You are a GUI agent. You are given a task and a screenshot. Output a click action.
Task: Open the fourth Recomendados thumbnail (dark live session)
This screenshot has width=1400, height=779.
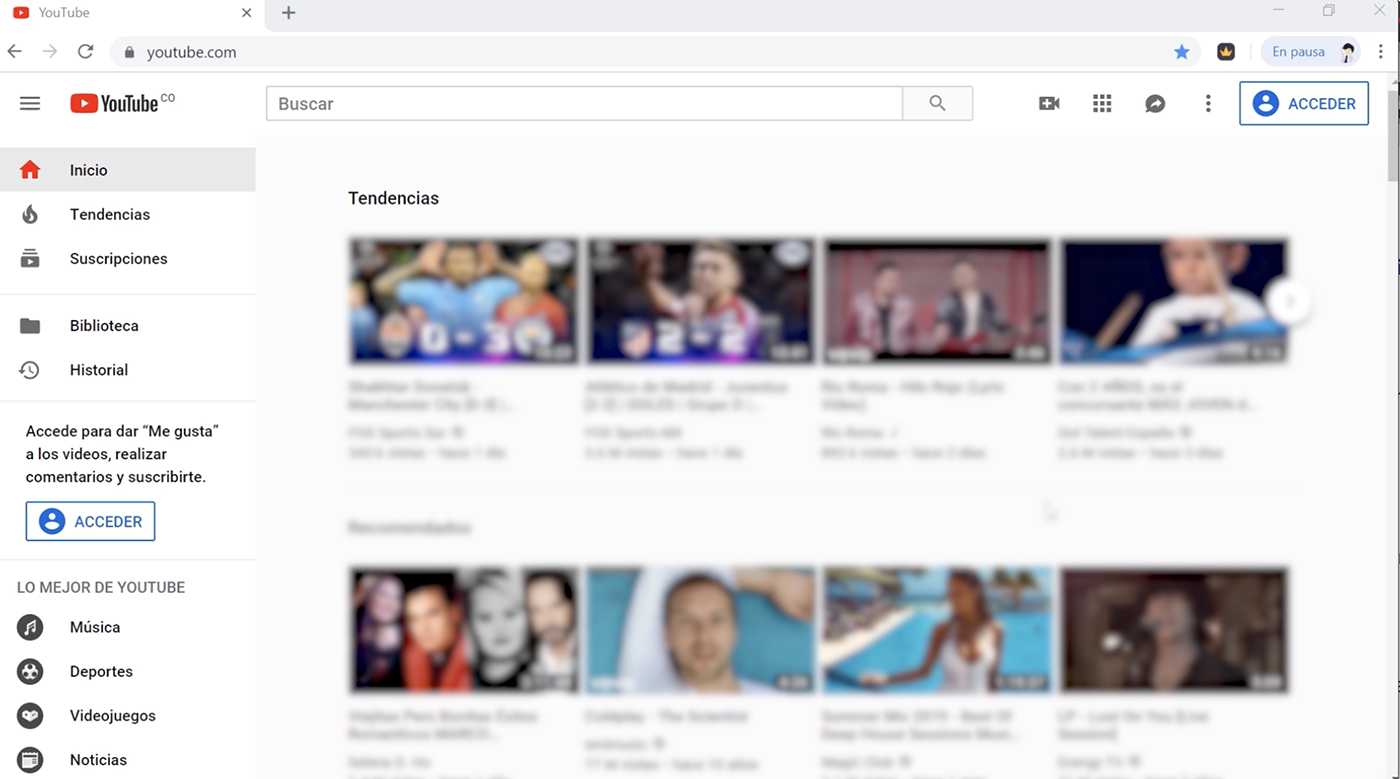point(1175,630)
